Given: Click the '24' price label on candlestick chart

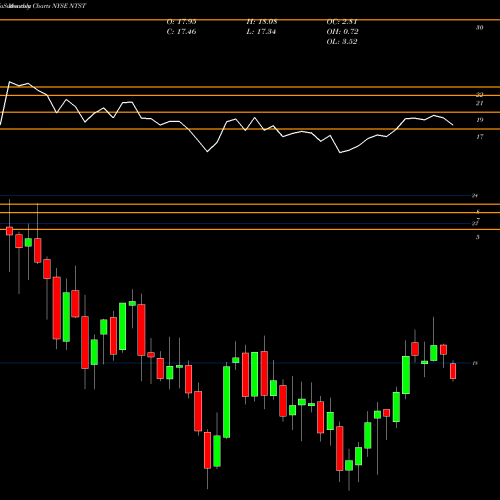Looking at the screenshot, I should pos(475,196).
